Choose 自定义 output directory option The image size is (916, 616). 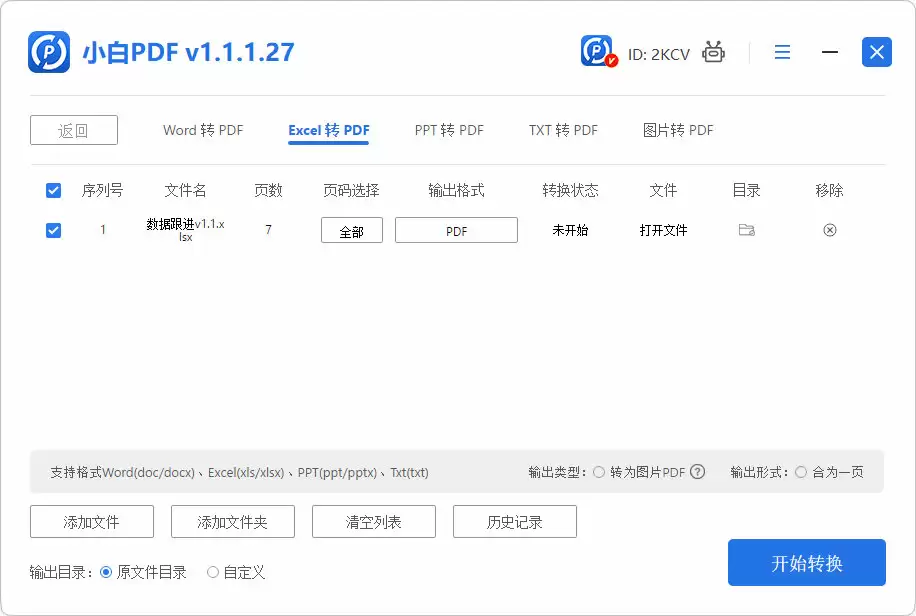pyautogui.click(x=212, y=572)
